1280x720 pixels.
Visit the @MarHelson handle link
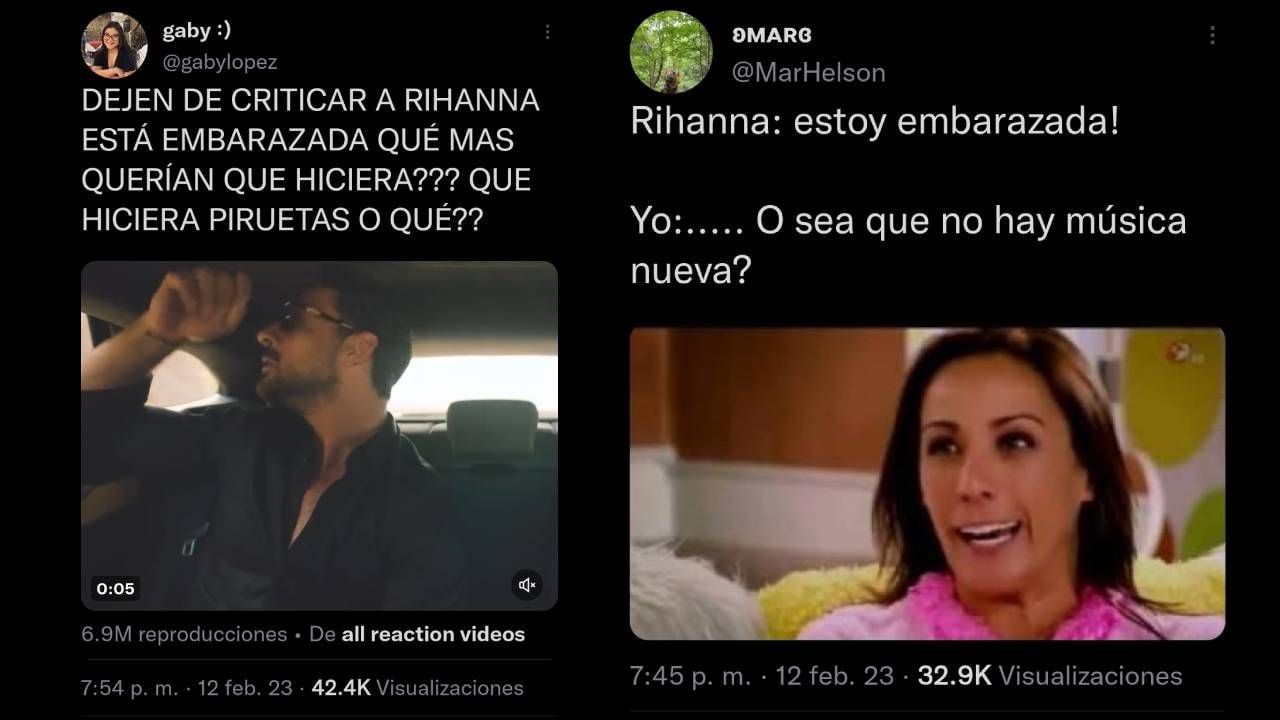click(809, 72)
